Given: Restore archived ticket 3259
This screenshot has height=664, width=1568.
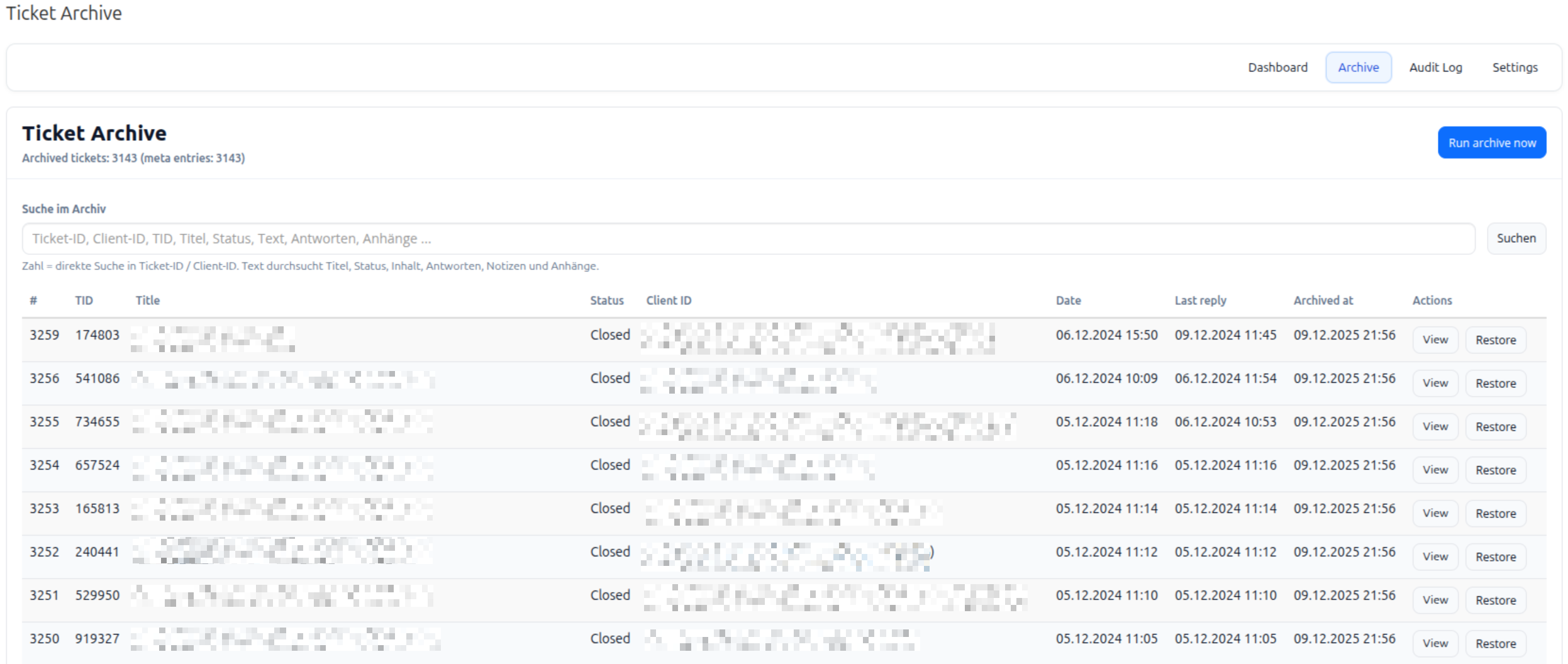Looking at the screenshot, I should tap(1495, 340).
